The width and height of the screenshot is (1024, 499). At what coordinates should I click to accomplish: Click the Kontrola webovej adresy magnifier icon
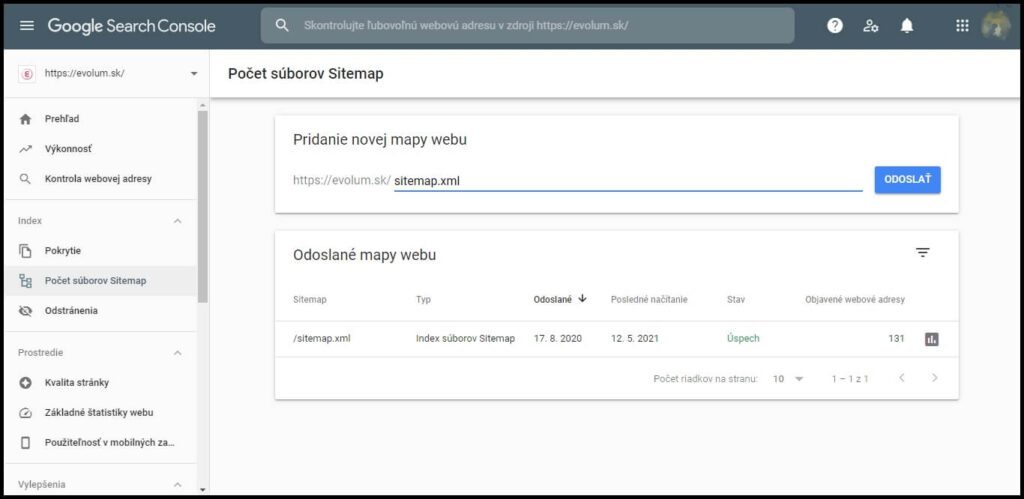25,179
